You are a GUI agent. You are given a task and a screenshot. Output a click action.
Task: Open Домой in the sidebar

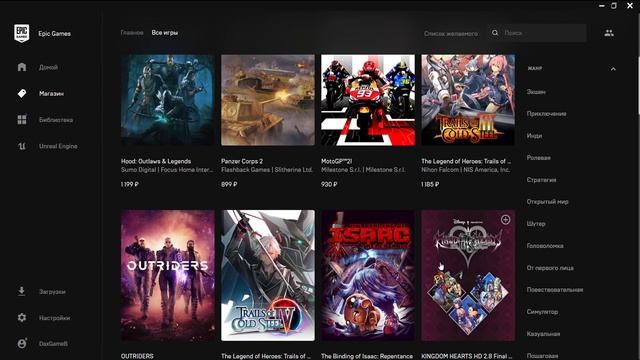tap(48, 67)
